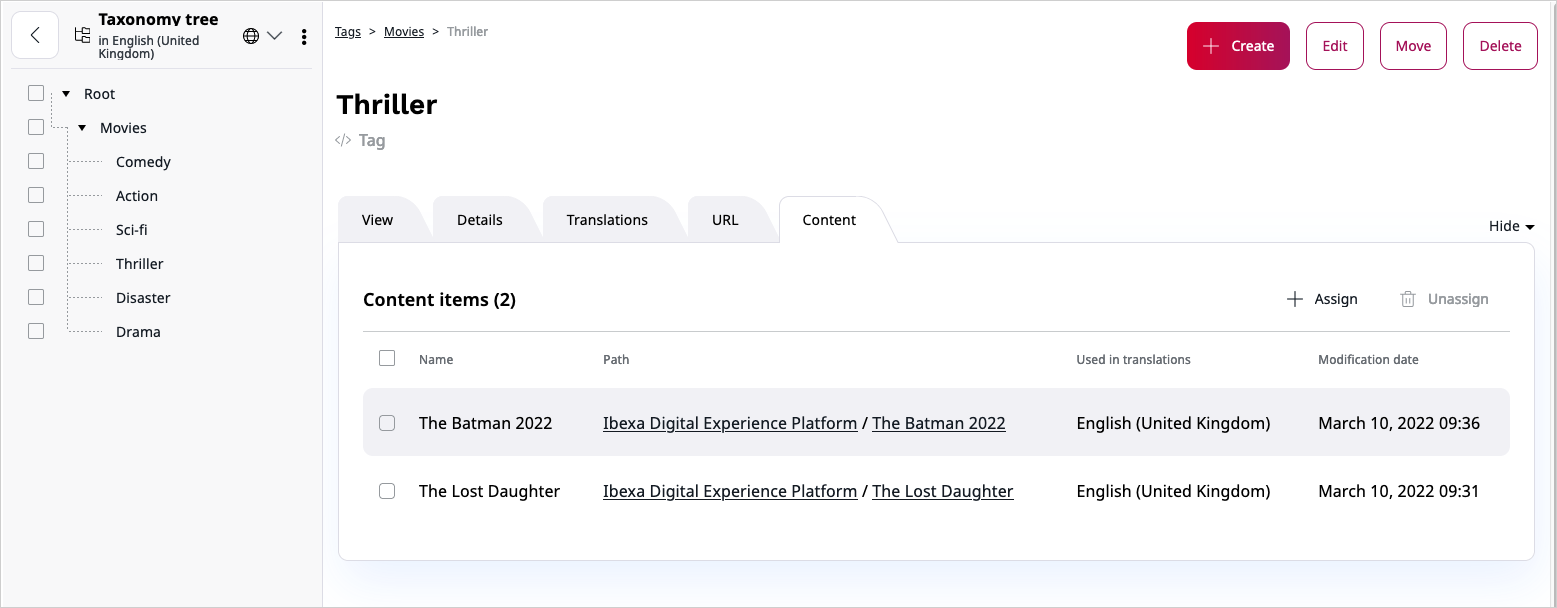Click the Delete button
1557x608 pixels.
(x=1500, y=46)
